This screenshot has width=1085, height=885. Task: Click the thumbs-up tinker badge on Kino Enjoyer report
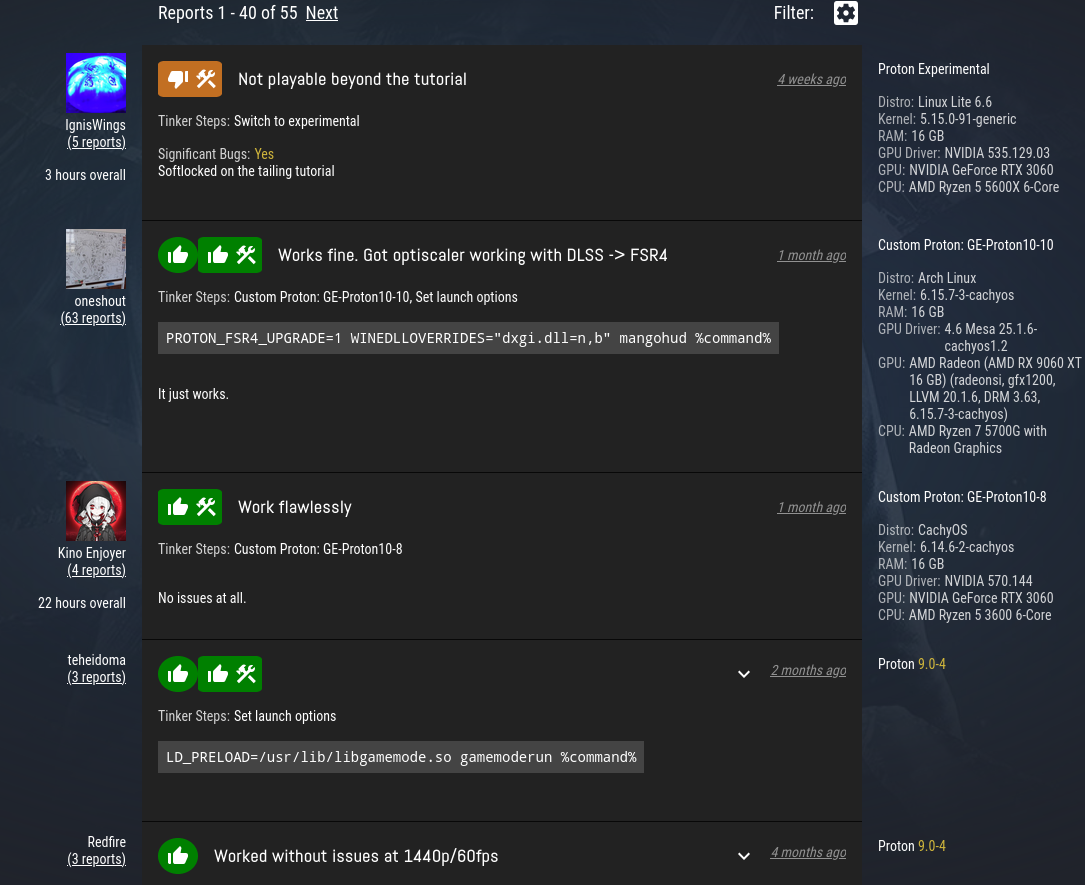click(190, 507)
